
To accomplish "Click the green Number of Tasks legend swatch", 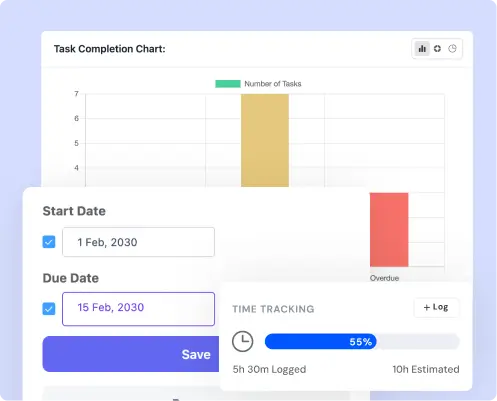I will 228,84.
